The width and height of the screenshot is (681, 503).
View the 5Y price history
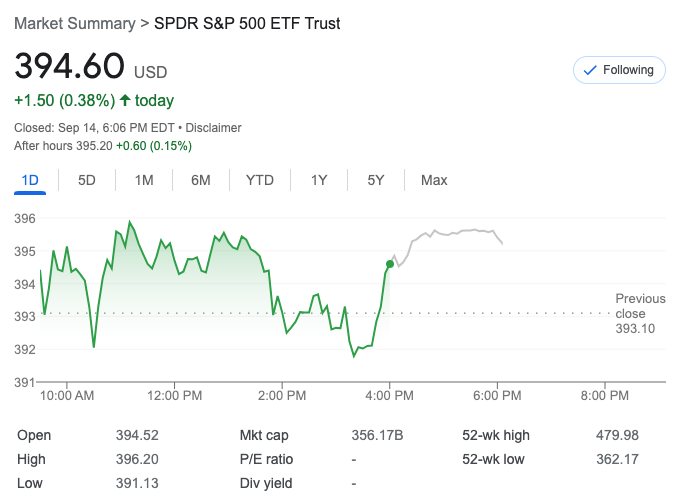point(376,180)
